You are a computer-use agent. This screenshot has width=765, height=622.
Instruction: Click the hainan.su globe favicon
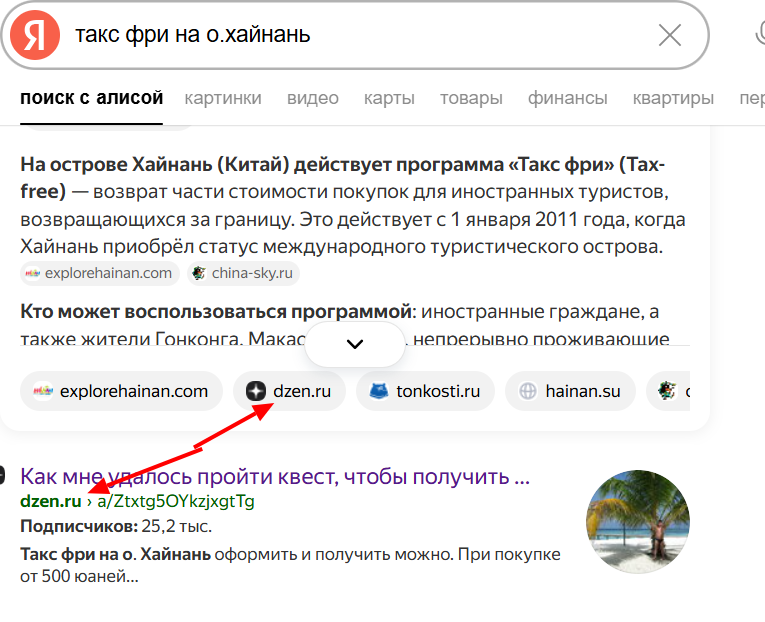tap(527, 391)
